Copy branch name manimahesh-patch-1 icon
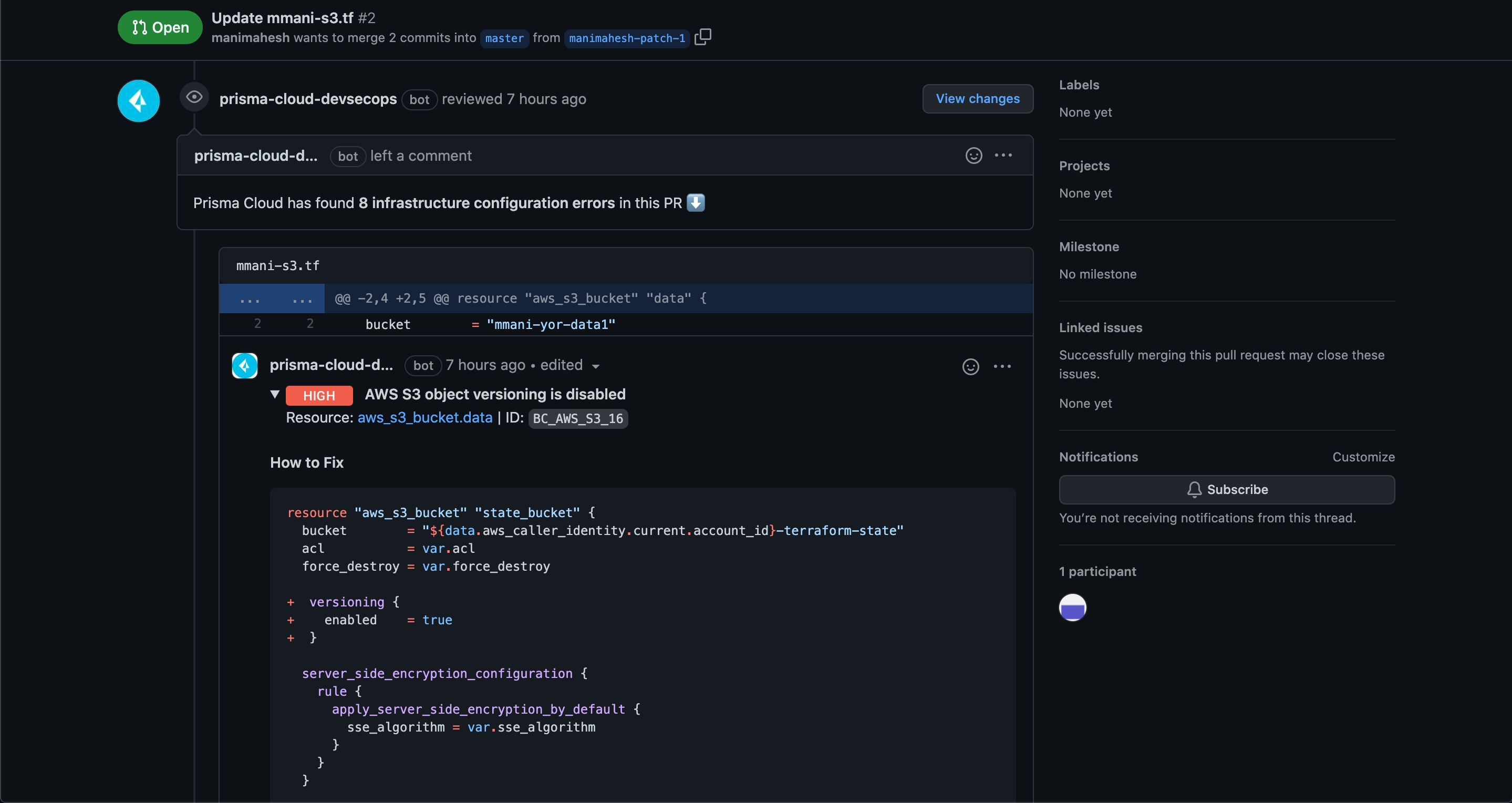Image resolution: width=1512 pixels, height=803 pixels. tap(702, 37)
